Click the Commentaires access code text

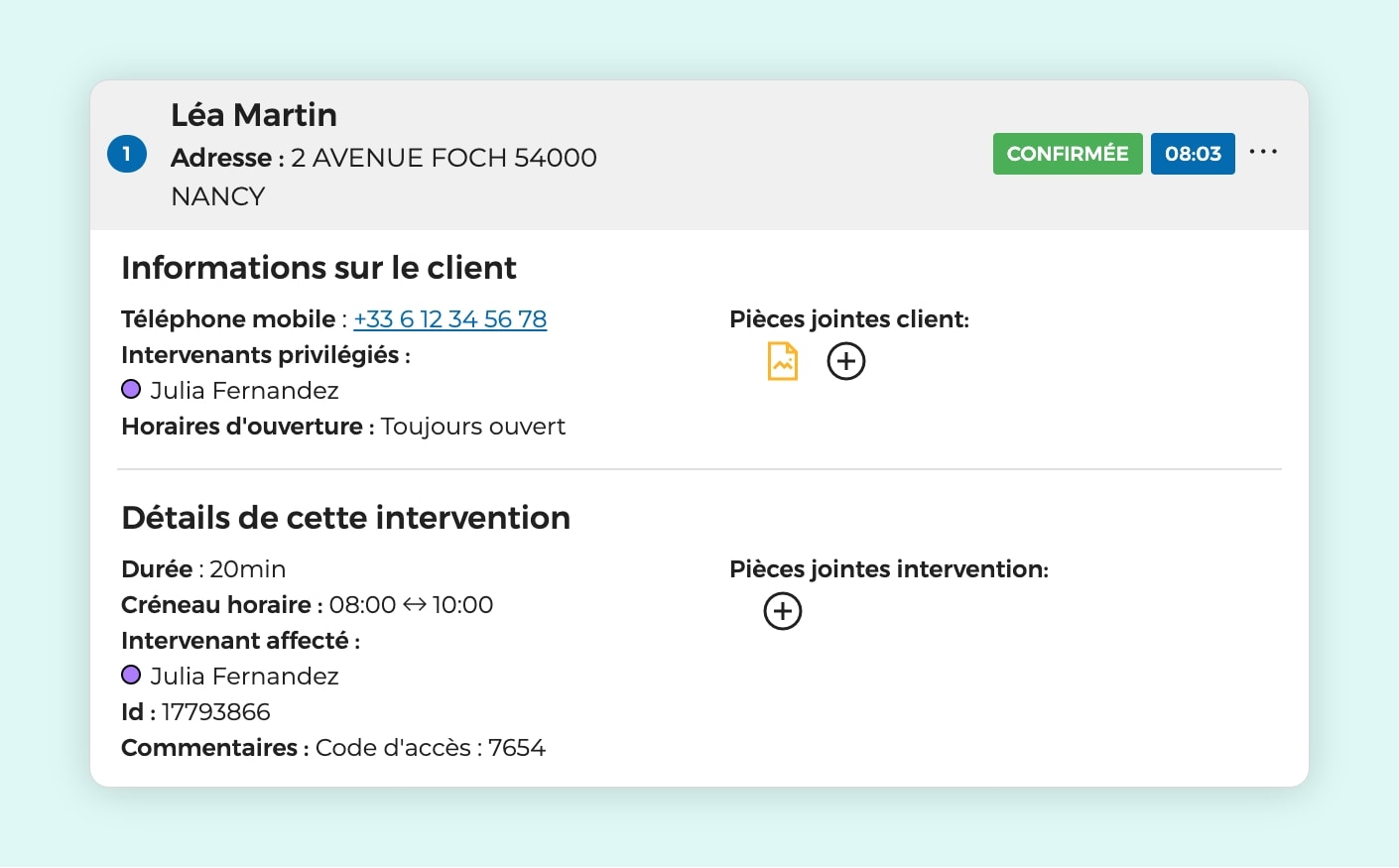430,748
